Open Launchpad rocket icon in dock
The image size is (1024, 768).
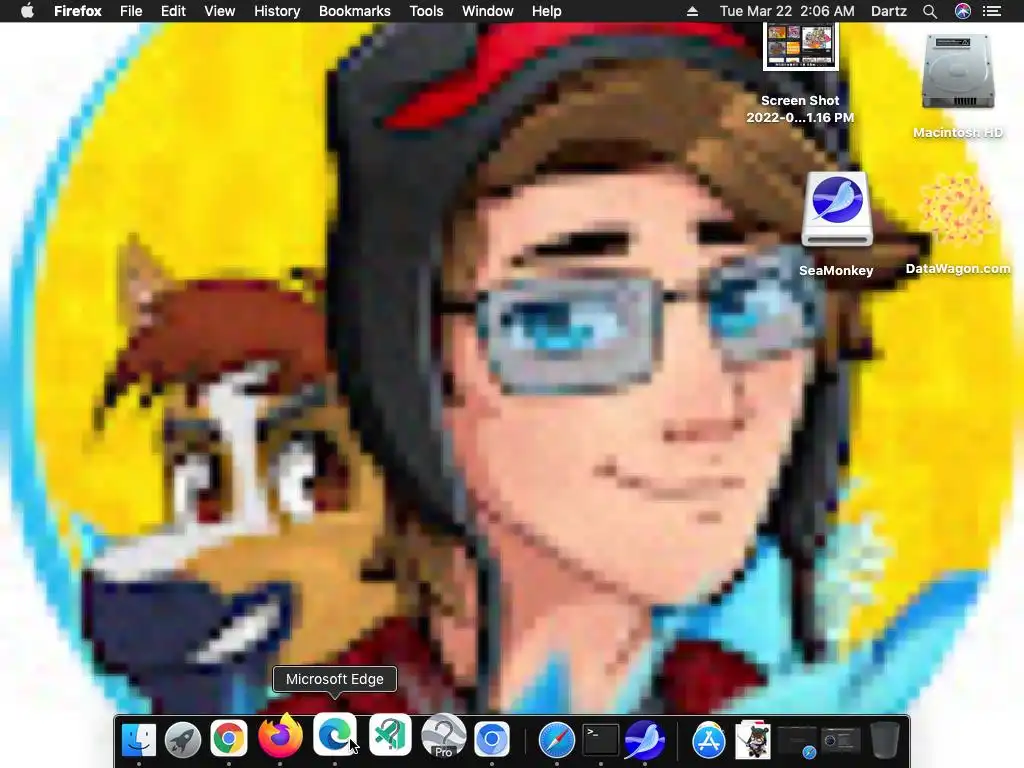coord(183,740)
